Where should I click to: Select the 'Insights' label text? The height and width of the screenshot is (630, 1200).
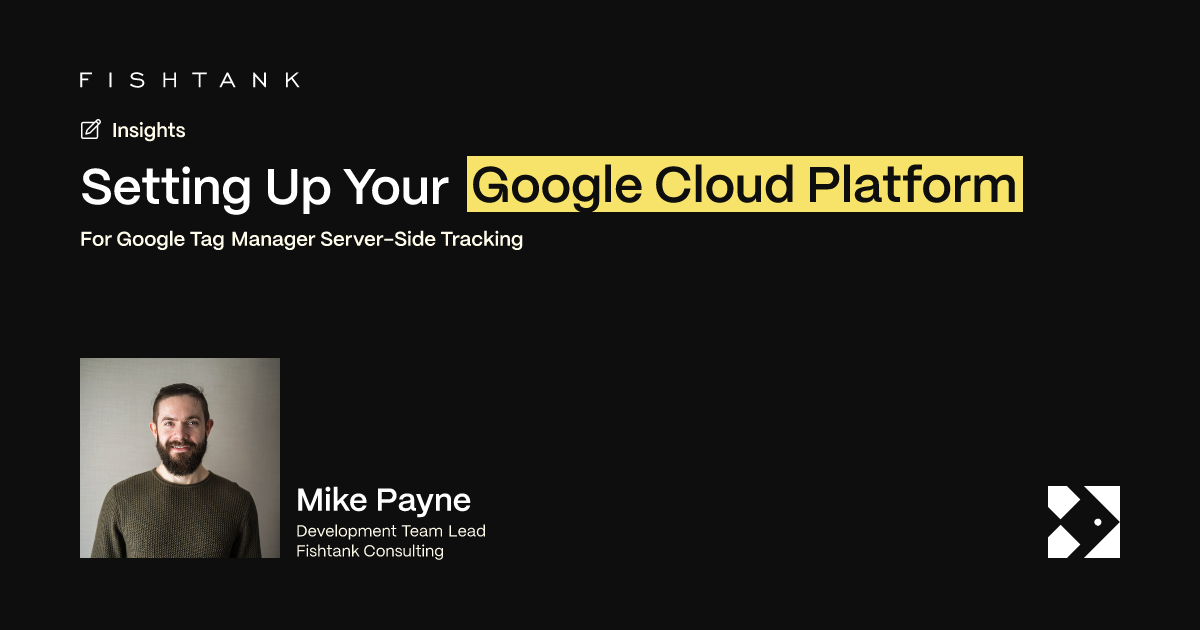[149, 130]
